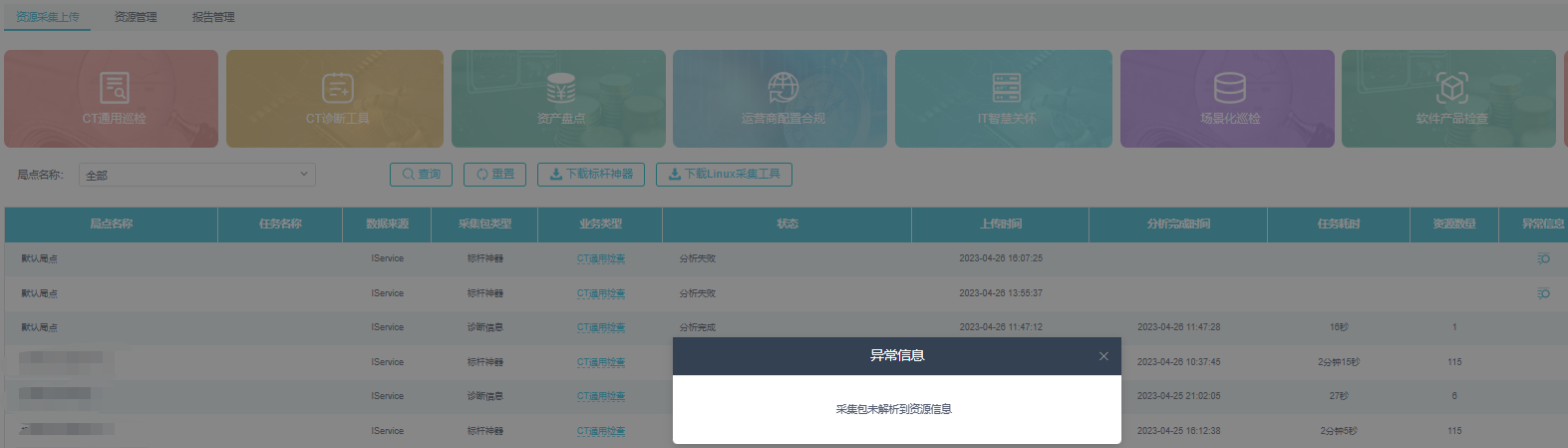This screenshot has width=1568, height=448.
Task: Click the 数据来源 column header
Action: [x=387, y=224]
